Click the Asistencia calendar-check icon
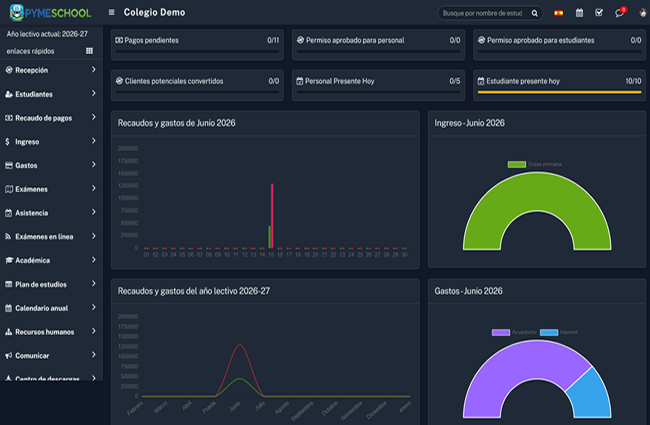Image resolution: width=650 pixels, height=425 pixels. [9, 213]
